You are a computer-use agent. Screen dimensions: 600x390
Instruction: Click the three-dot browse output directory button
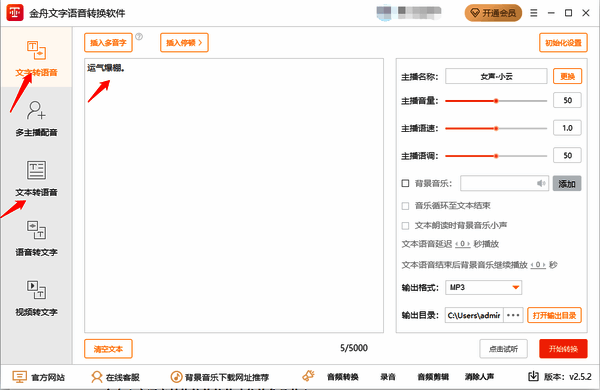click(x=513, y=315)
